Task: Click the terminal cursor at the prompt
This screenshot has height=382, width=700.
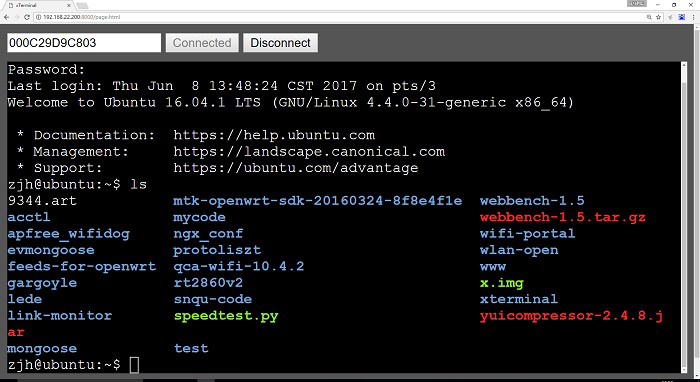Action: tap(134, 365)
